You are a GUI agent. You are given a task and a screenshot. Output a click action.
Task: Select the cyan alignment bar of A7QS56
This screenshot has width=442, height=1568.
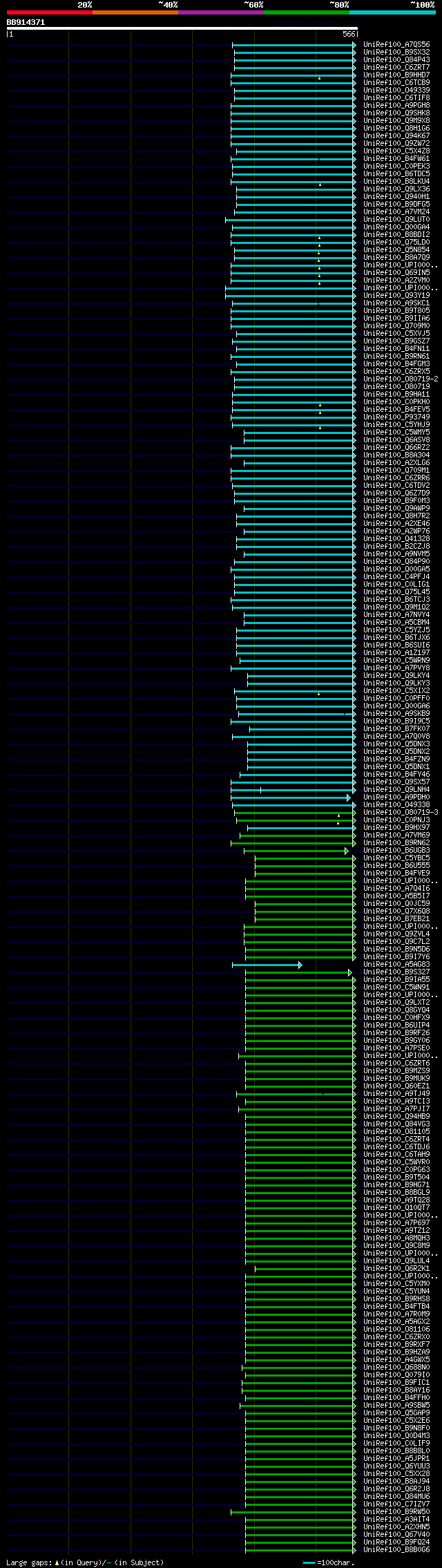(294, 45)
